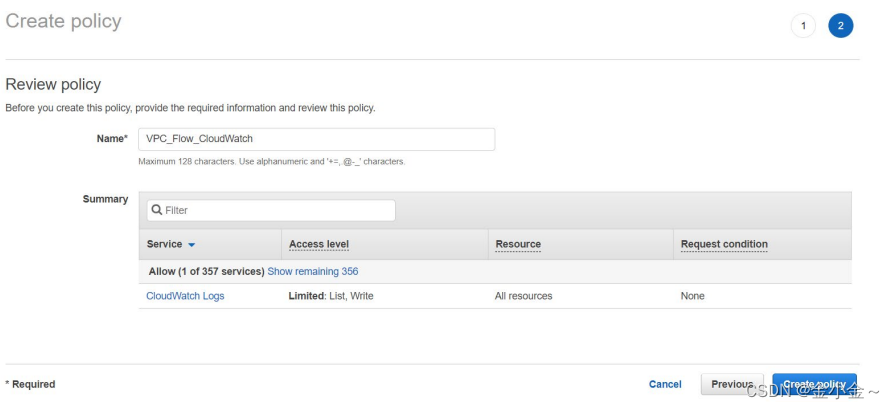
Task: Click the Access level column header
Action: (318, 244)
